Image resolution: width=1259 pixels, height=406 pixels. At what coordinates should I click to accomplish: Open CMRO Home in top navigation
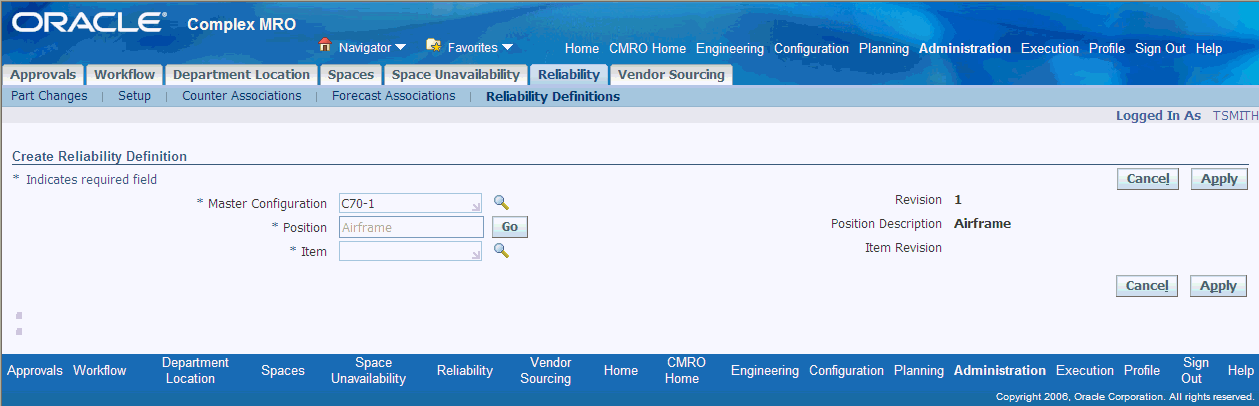[647, 48]
